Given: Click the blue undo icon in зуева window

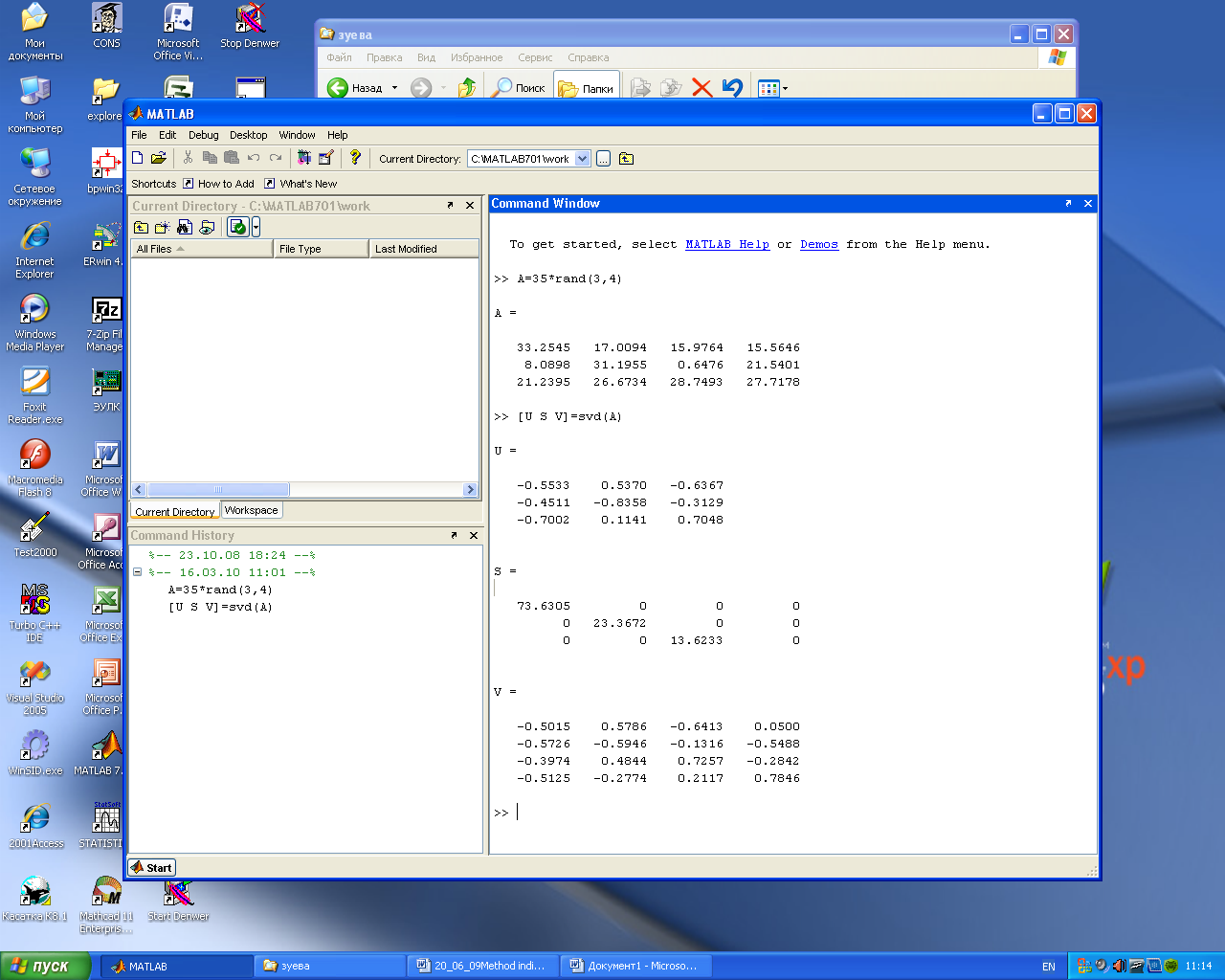Looking at the screenshot, I should (732, 88).
